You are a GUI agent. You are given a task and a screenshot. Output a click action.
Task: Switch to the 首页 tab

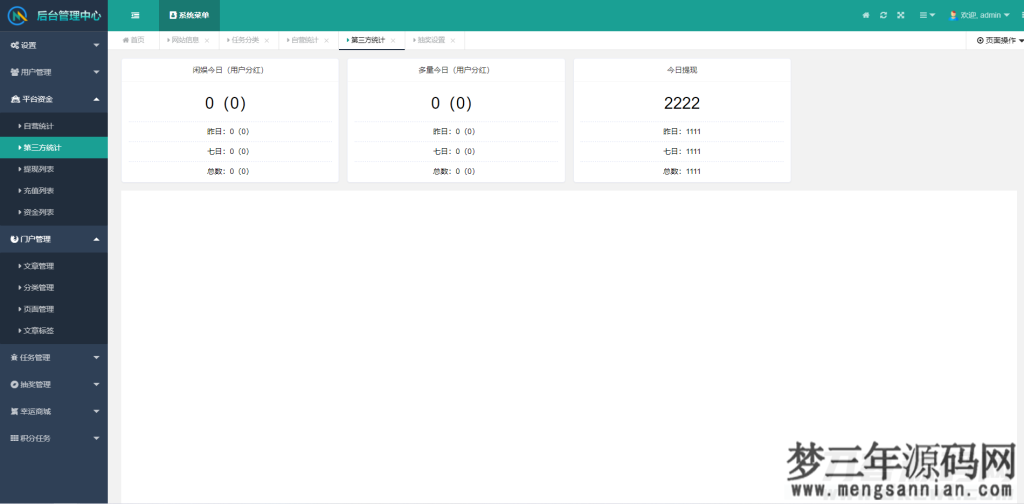134,41
